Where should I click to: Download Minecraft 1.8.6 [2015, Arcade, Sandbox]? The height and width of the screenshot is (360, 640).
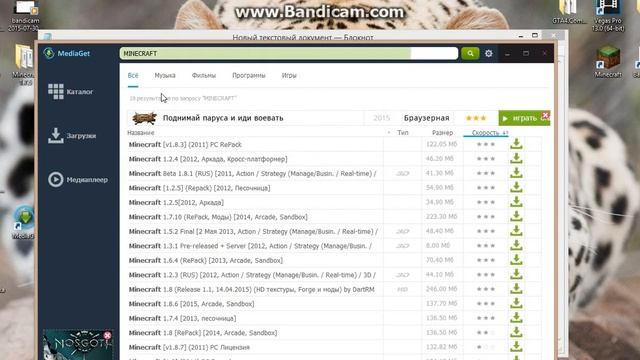pos(516,304)
